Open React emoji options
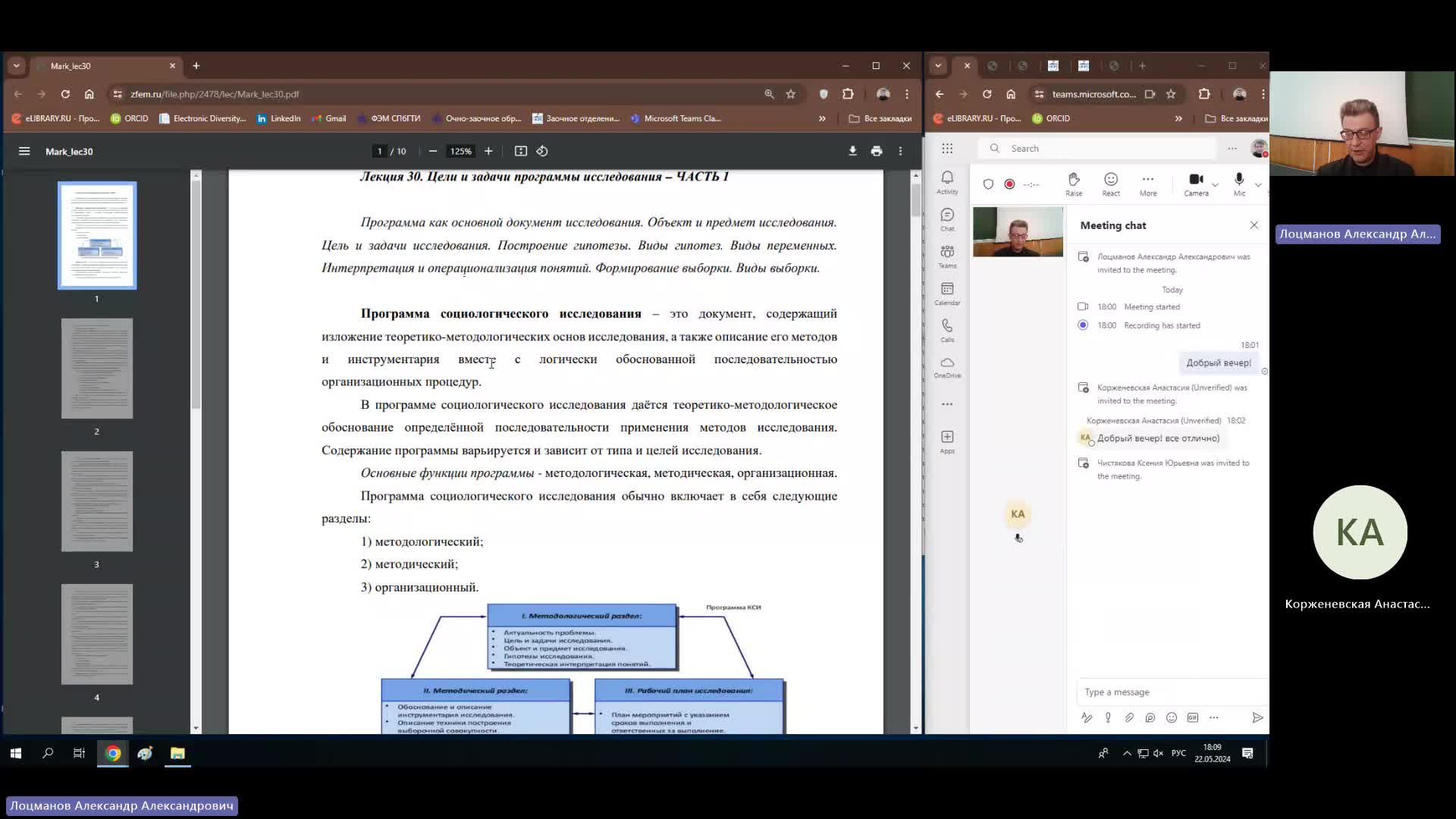This screenshot has height=819, width=1456. pyautogui.click(x=1111, y=184)
